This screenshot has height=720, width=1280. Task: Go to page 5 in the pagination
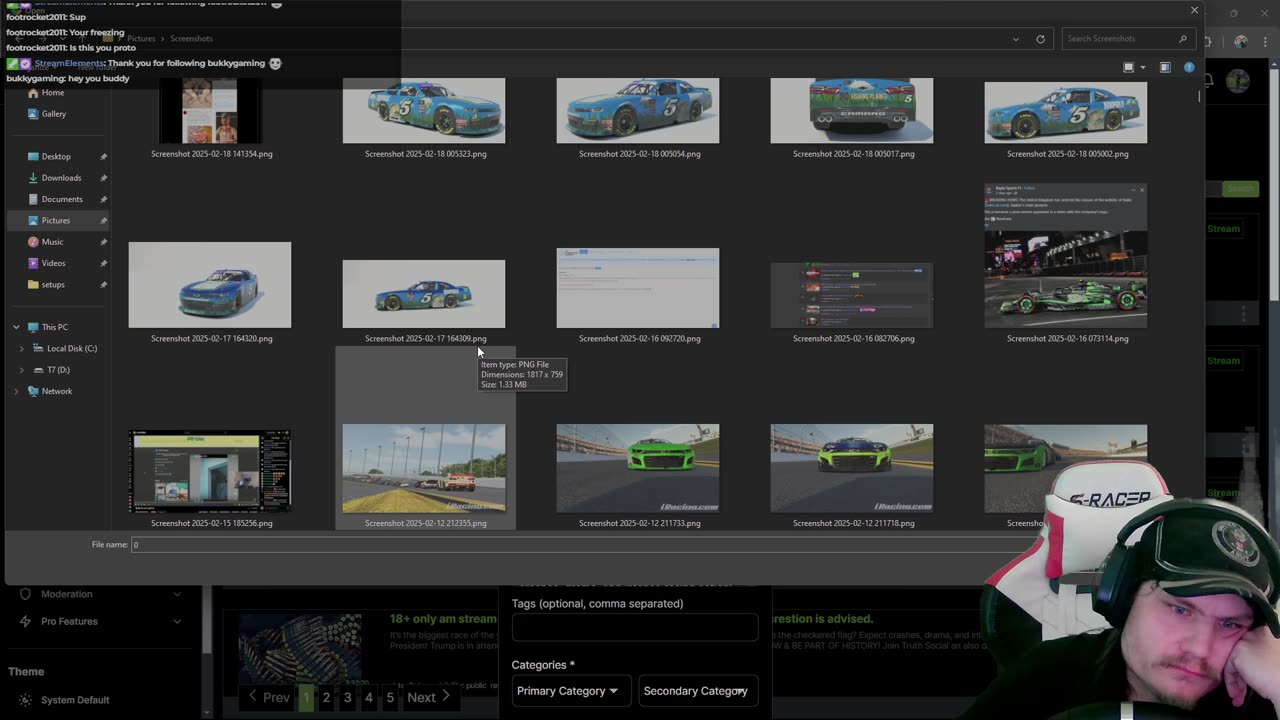[390, 697]
